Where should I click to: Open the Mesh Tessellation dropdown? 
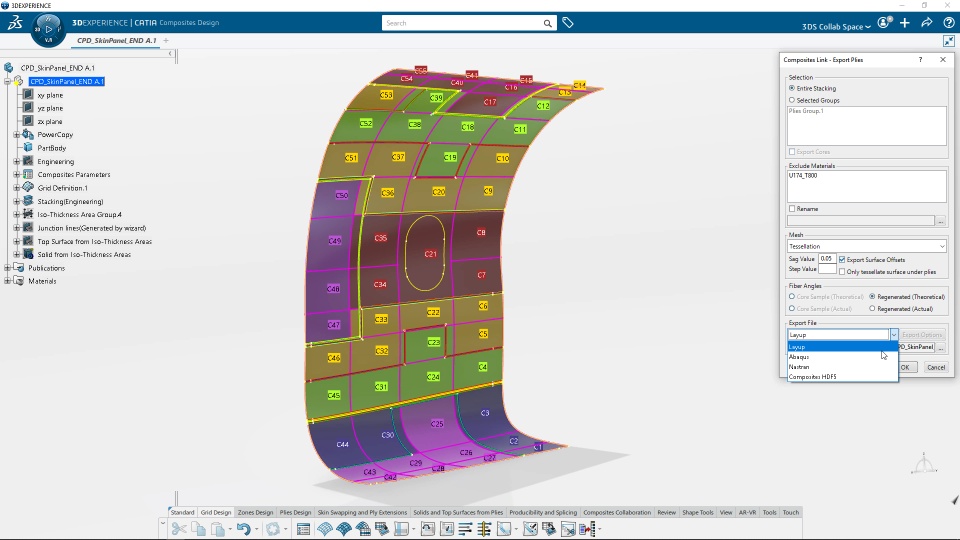867,246
